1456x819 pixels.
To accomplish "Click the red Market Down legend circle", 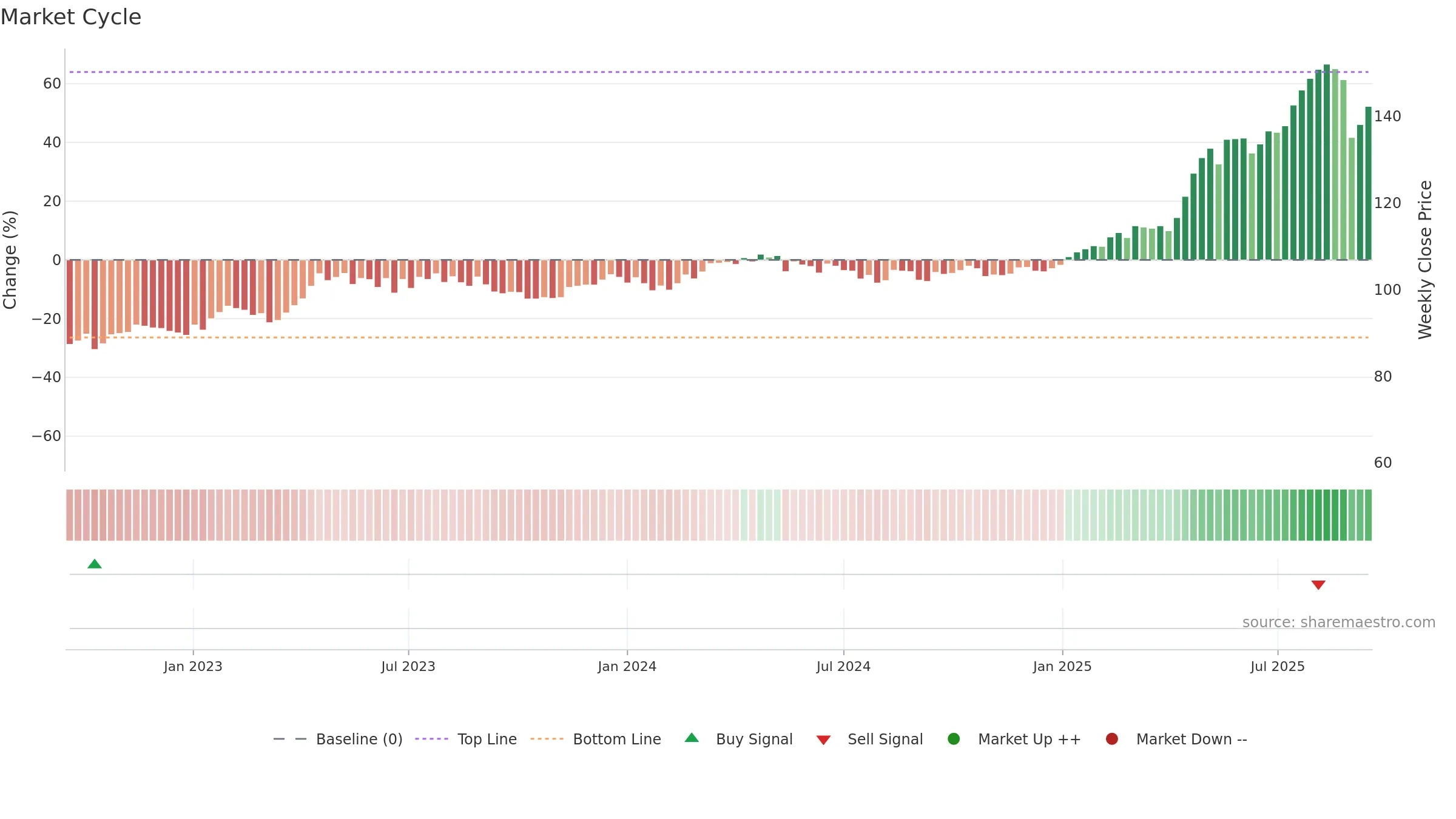I will (1112, 739).
